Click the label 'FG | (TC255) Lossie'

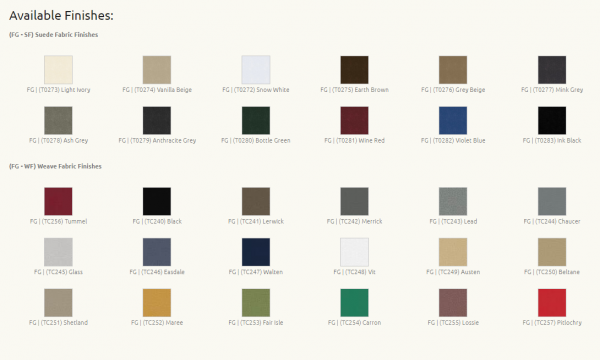[453, 323]
